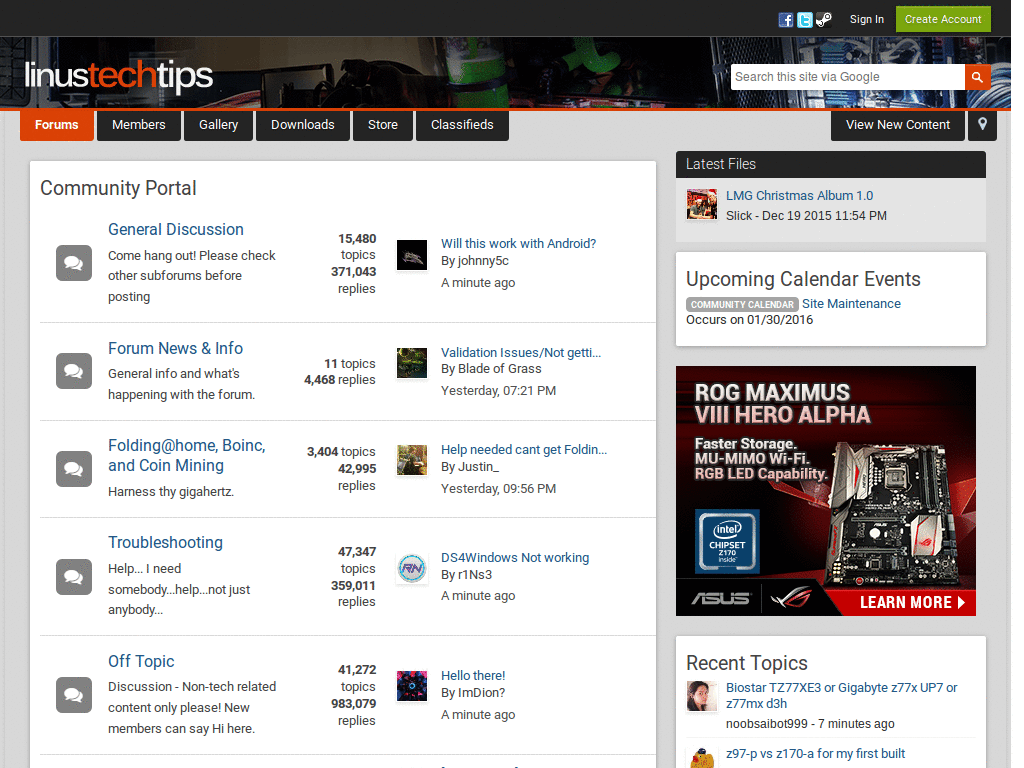
Task: Click '15,480 topics' count in General Discussion
Action: point(357,247)
